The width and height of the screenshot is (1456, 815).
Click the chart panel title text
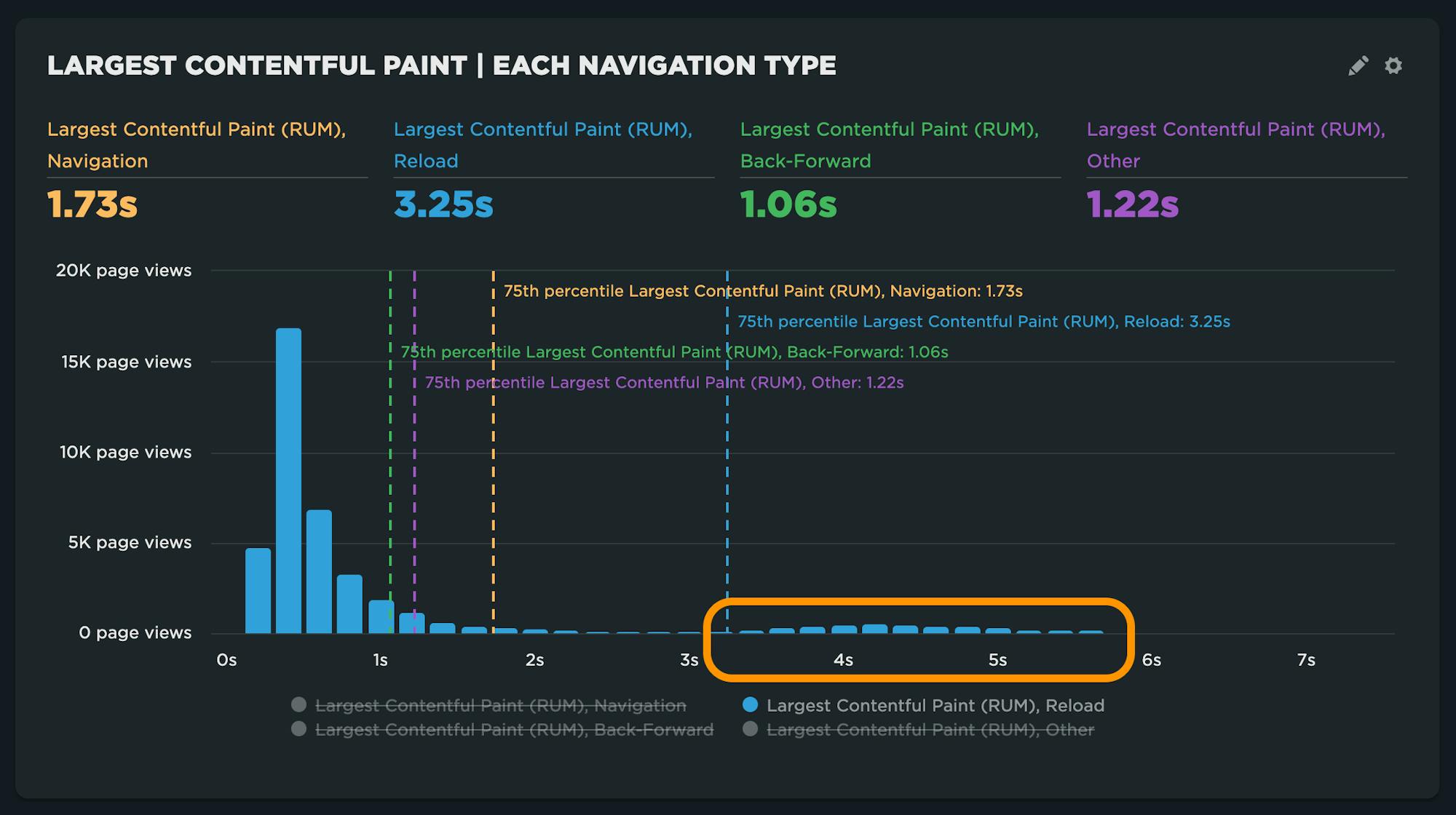pyautogui.click(x=441, y=65)
